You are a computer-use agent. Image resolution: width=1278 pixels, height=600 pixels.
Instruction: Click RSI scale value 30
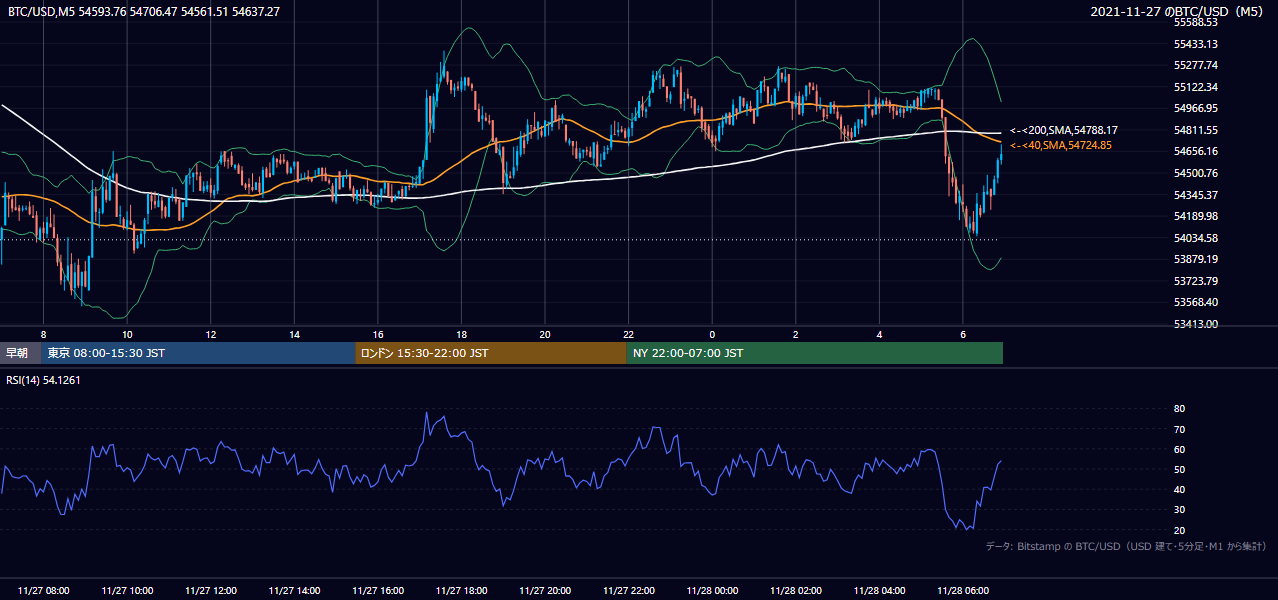(1179, 509)
